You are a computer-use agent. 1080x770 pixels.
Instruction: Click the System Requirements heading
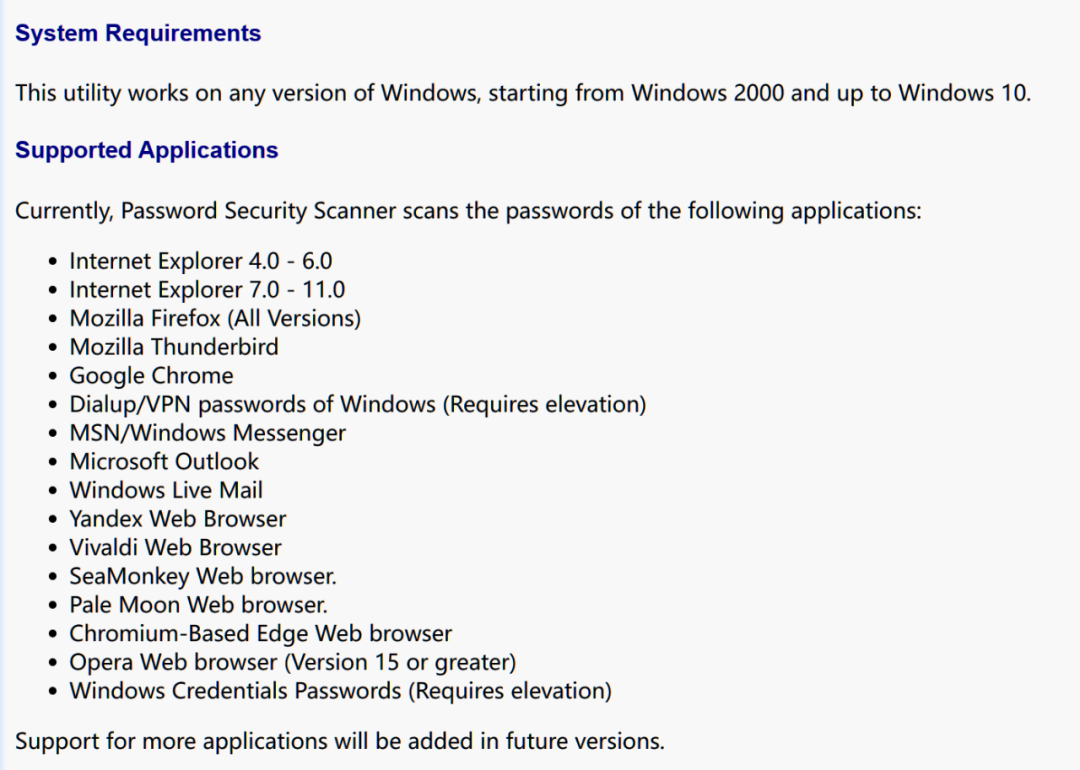(138, 33)
